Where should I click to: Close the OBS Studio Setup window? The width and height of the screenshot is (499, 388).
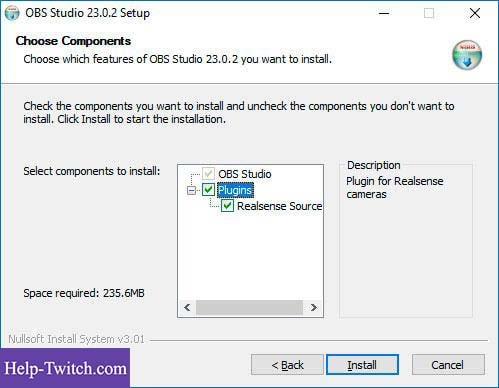coord(475,13)
